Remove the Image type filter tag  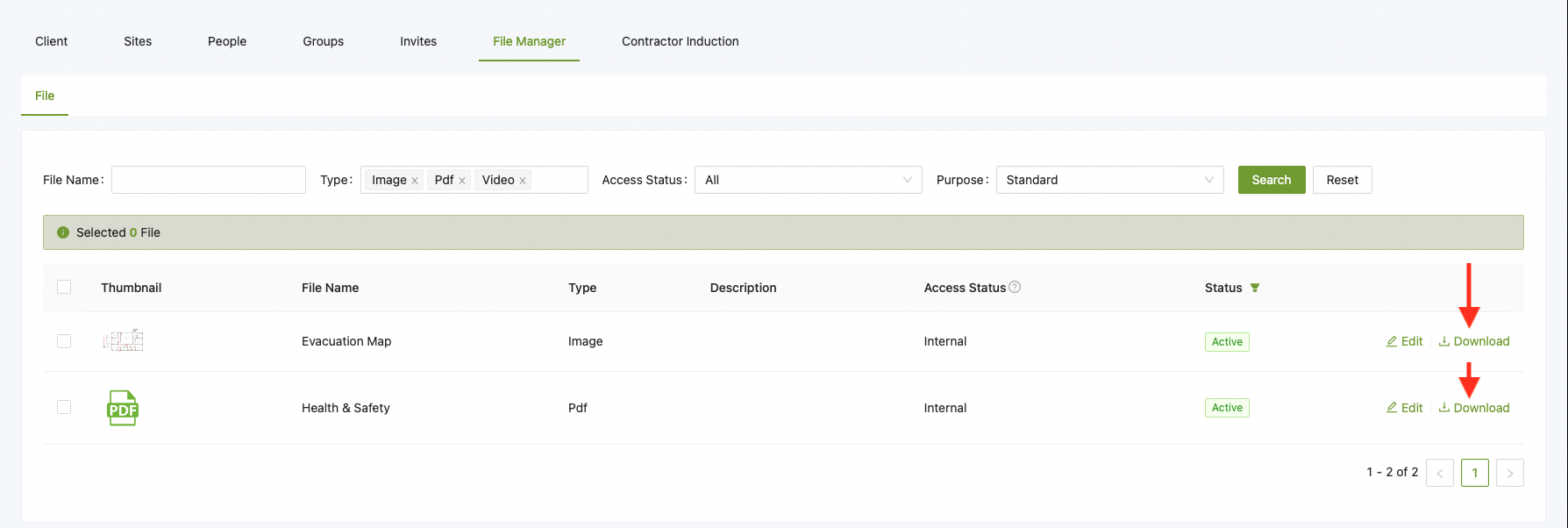pos(415,181)
